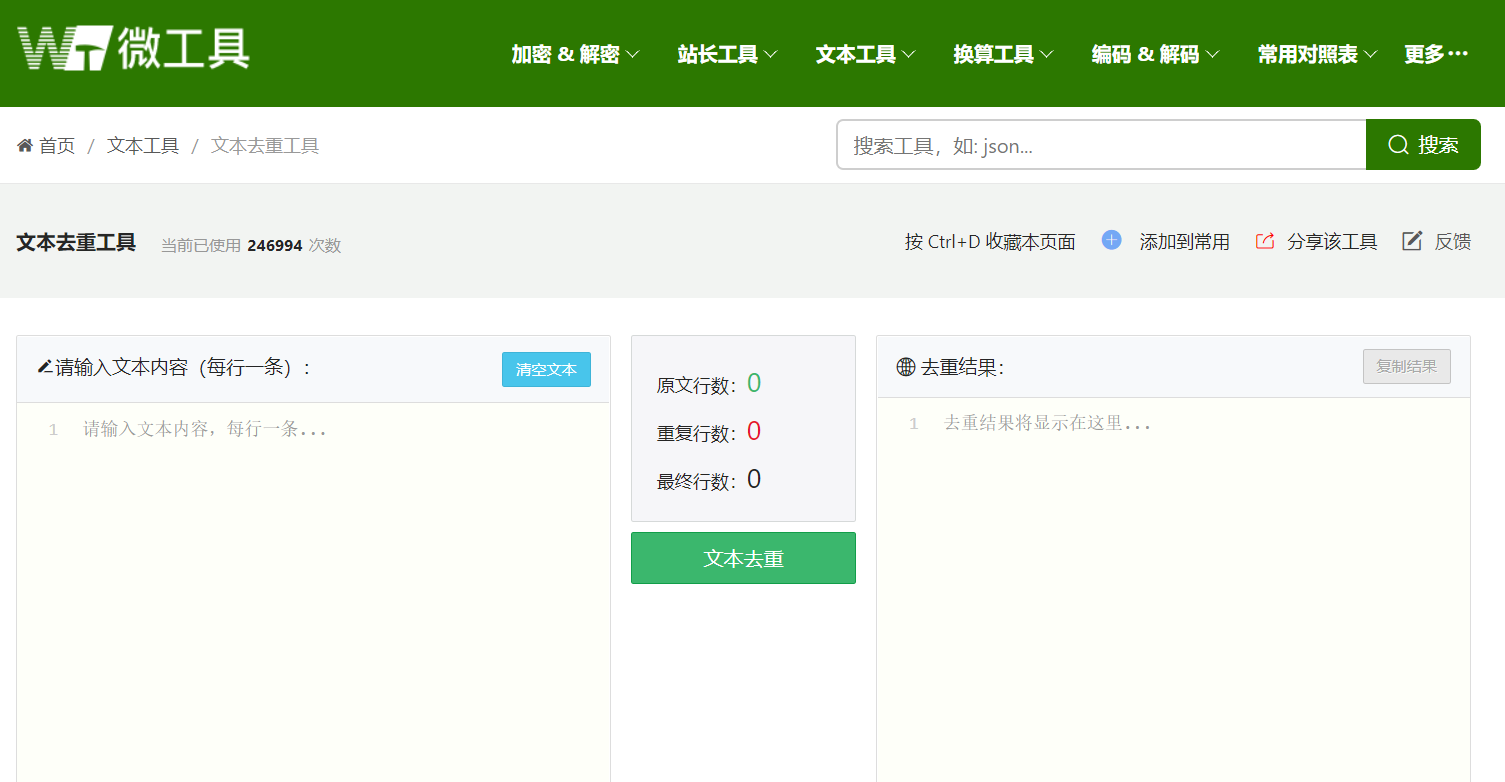Click the blue plus icon for 添加到常用
This screenshot has width=1505, height=782.
tap(1111, 240)
